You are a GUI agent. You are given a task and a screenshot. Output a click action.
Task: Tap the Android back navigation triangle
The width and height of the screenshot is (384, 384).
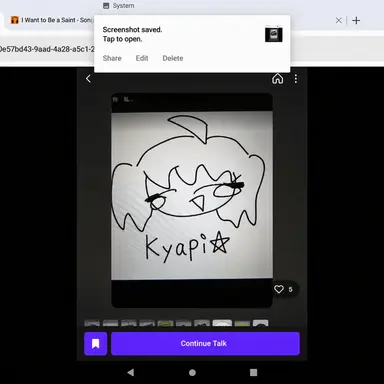tap(131, 372)
